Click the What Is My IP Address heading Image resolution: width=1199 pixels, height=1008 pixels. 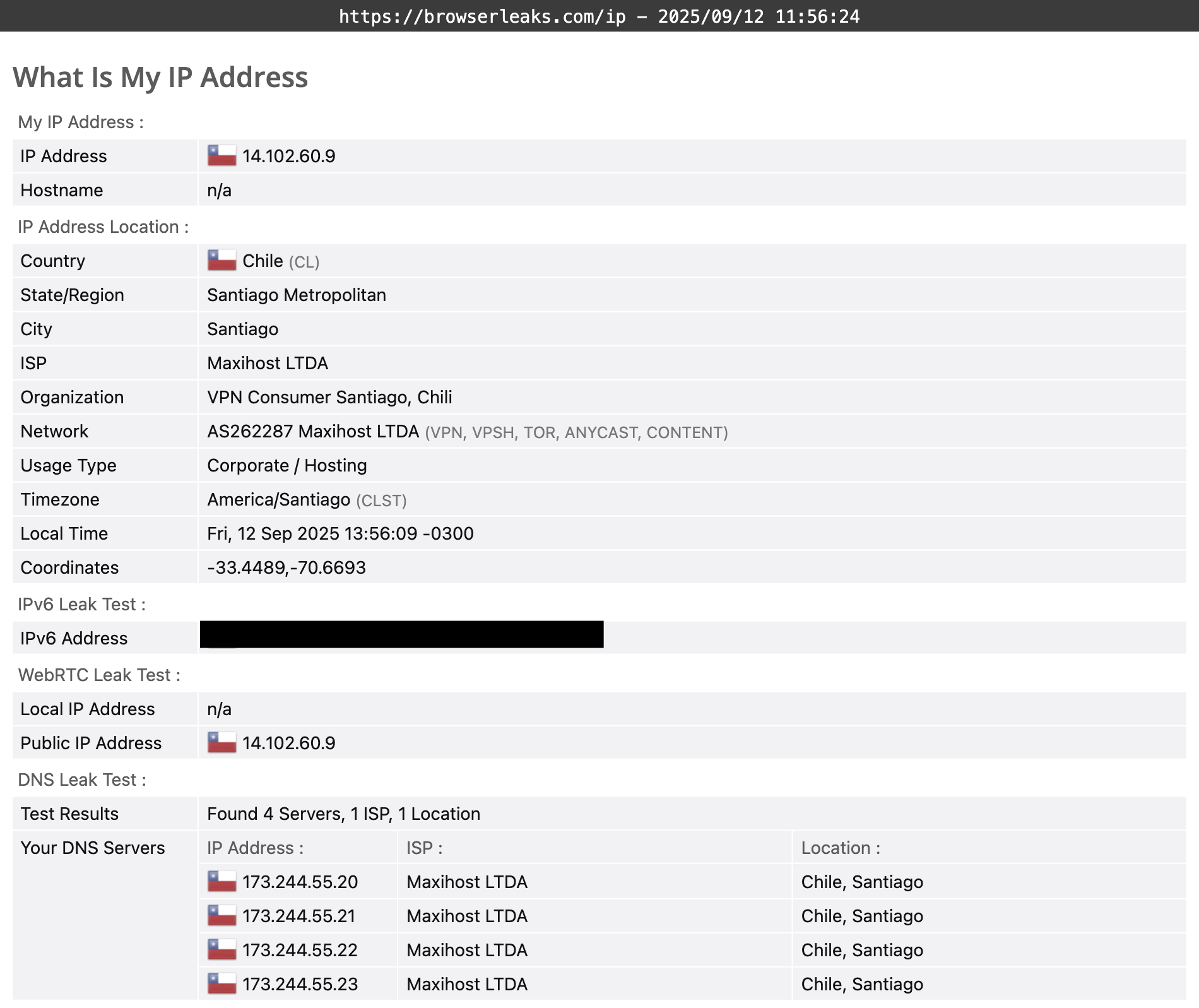(160, 78)
